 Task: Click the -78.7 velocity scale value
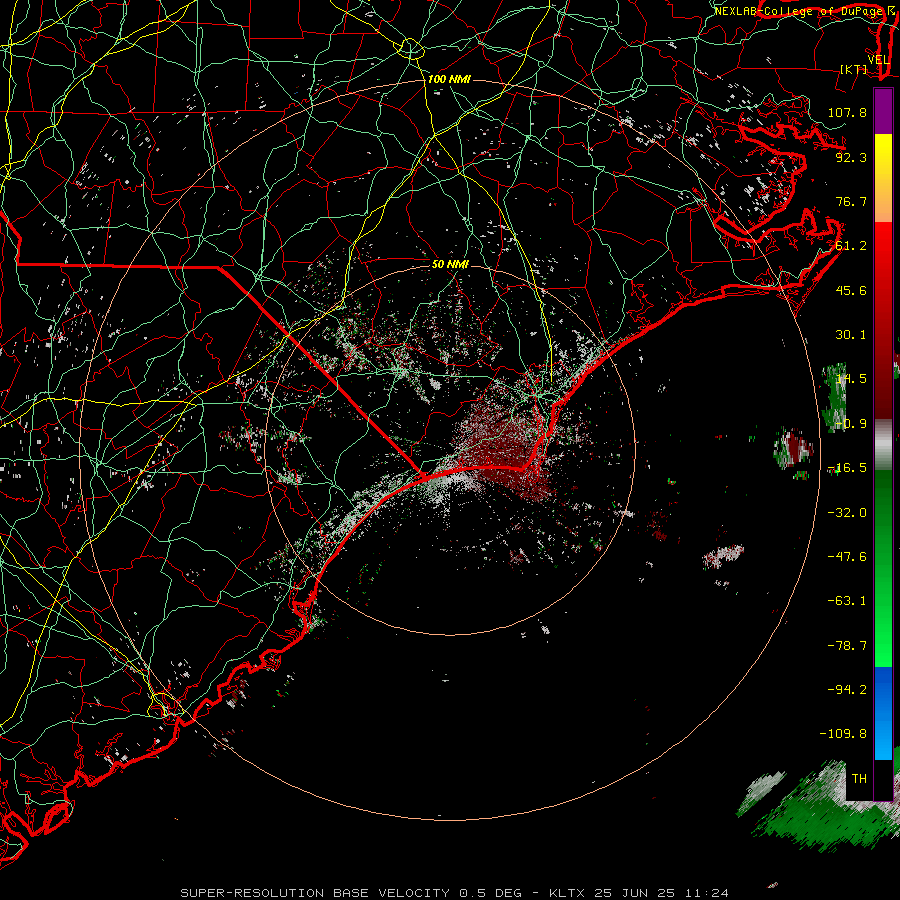point(847,645)
